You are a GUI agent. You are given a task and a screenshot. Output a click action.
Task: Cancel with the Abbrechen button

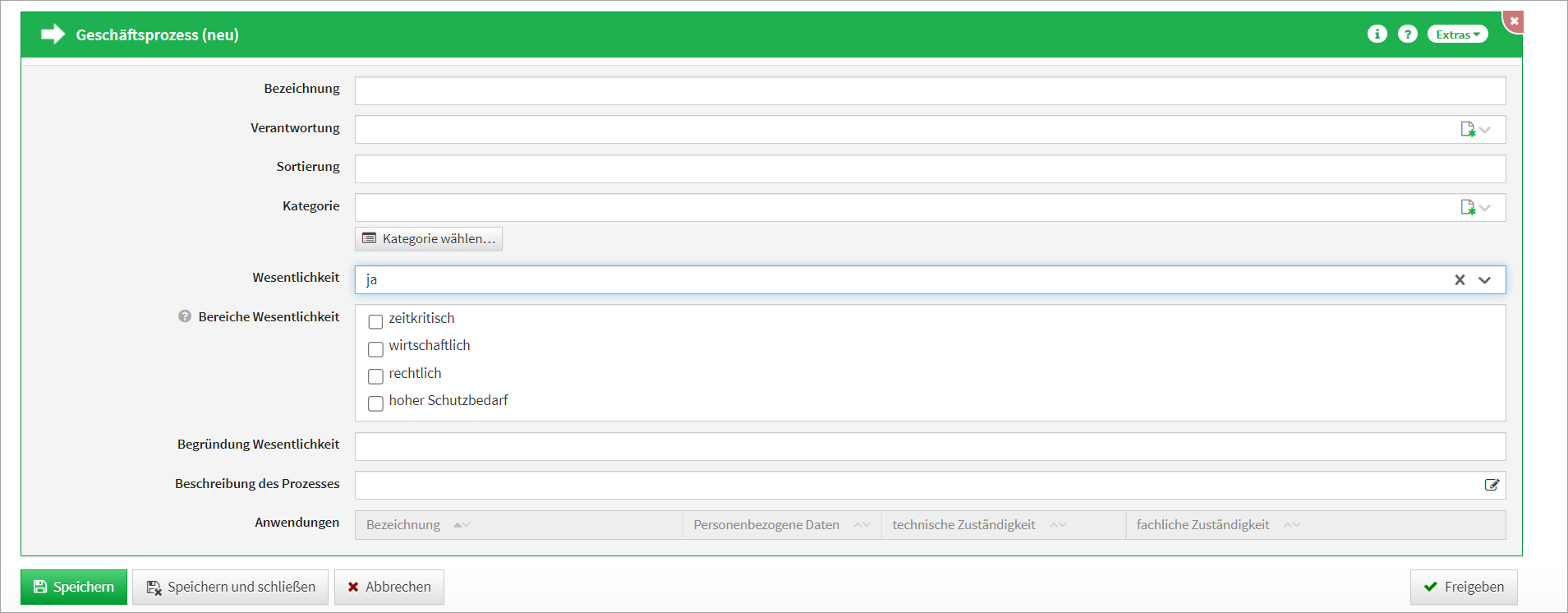tap(389, 587)
